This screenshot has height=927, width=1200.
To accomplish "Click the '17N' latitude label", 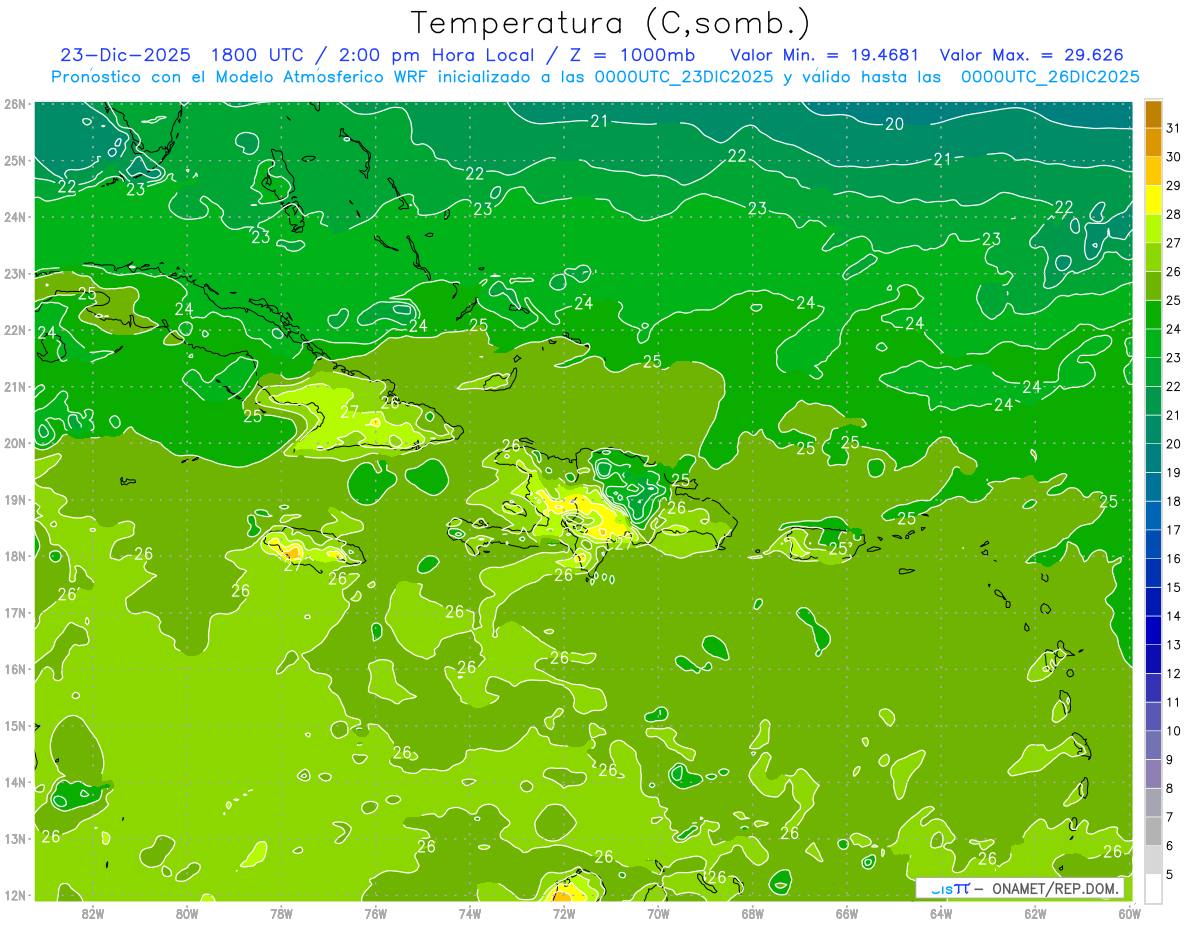I will pyautogui.click(x=15, y=612).
